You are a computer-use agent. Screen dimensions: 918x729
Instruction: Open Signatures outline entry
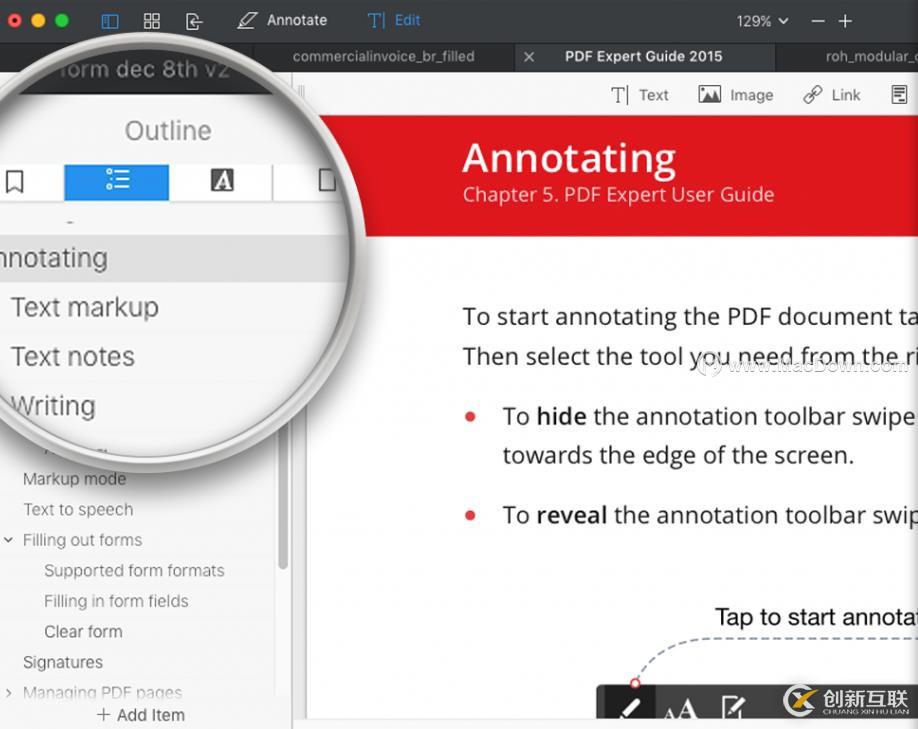click(x=63, y=662)
